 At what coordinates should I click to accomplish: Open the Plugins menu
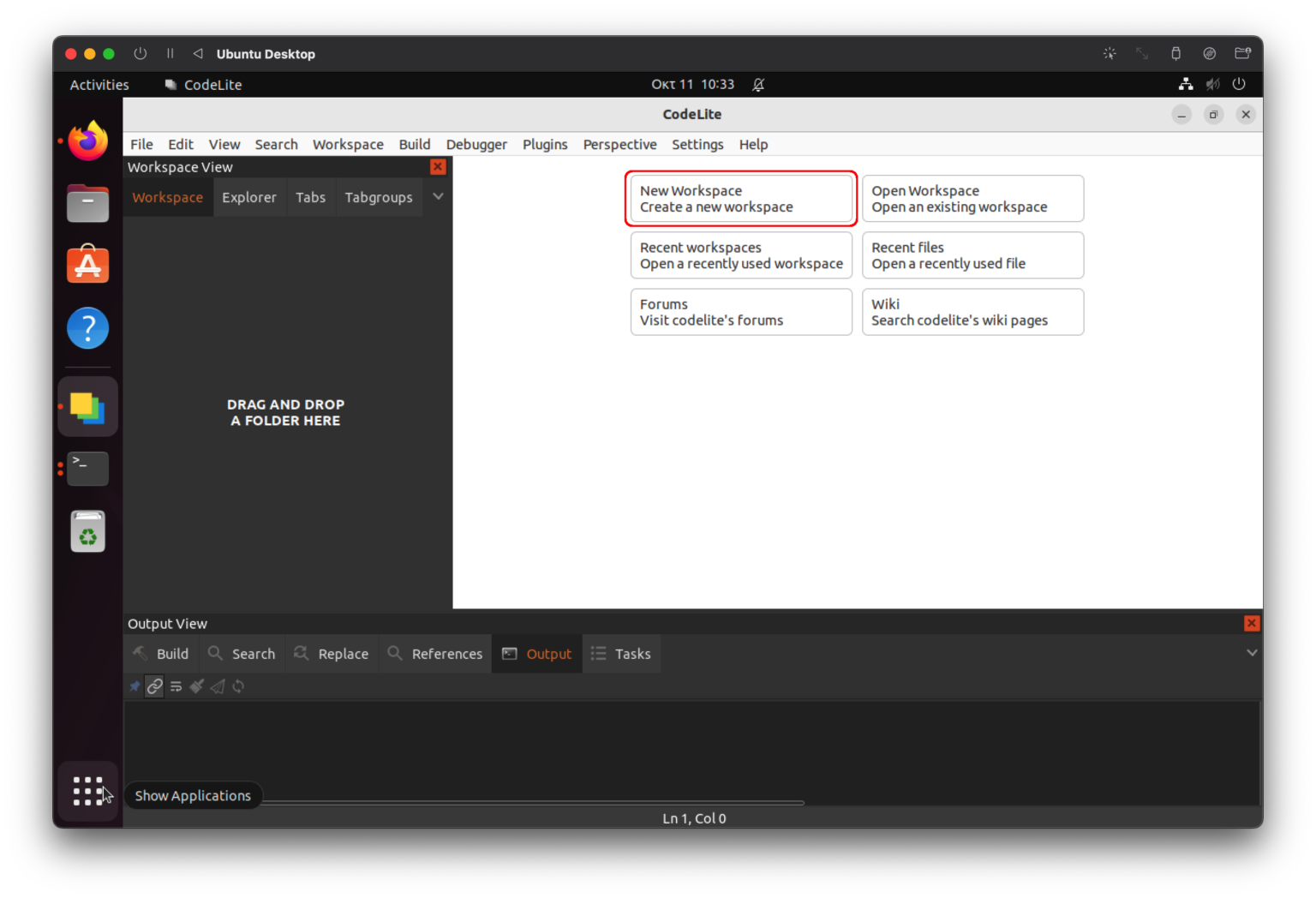click(545, 145)
